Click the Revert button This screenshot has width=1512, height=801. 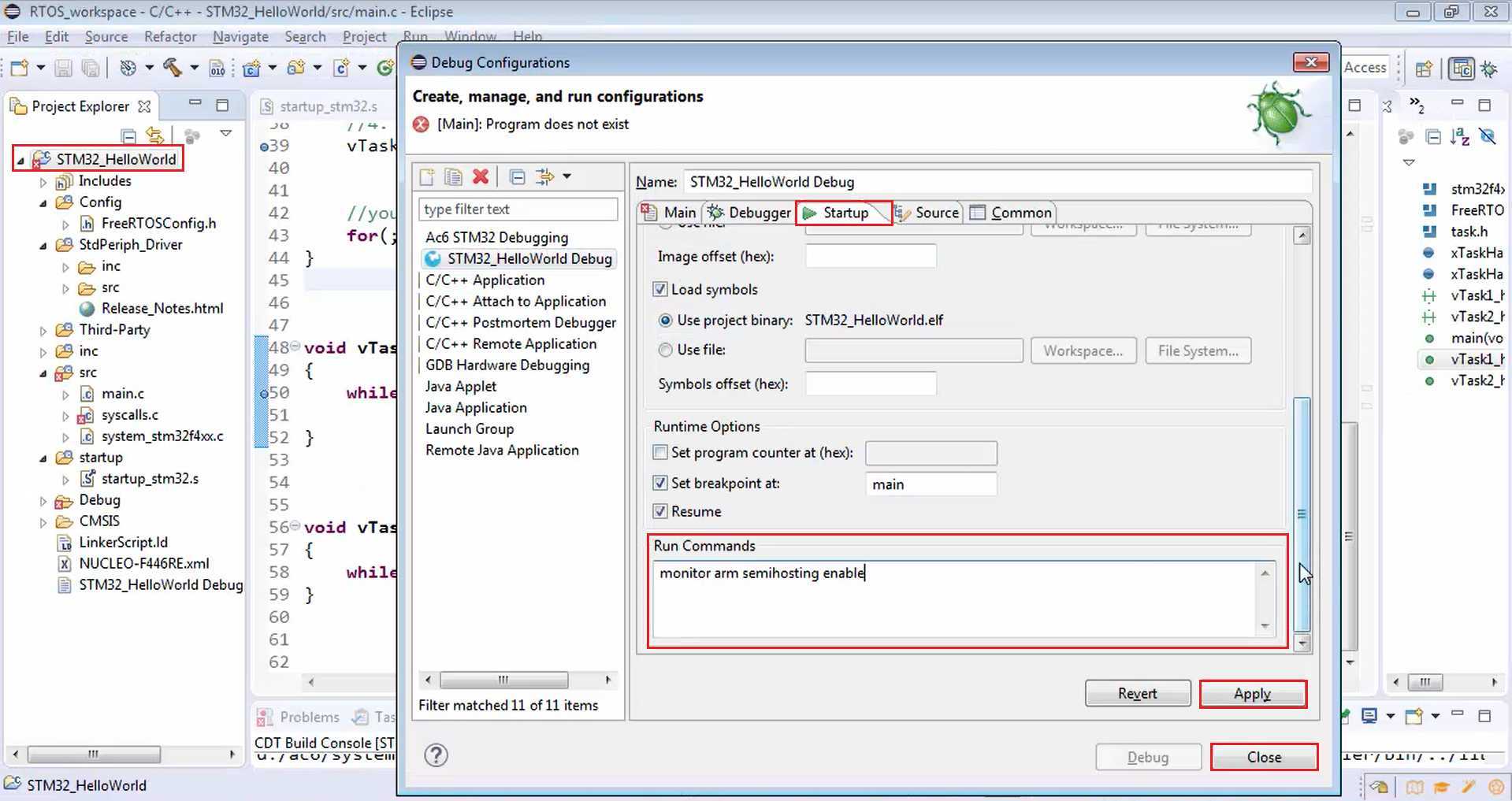coord(1138,694)
